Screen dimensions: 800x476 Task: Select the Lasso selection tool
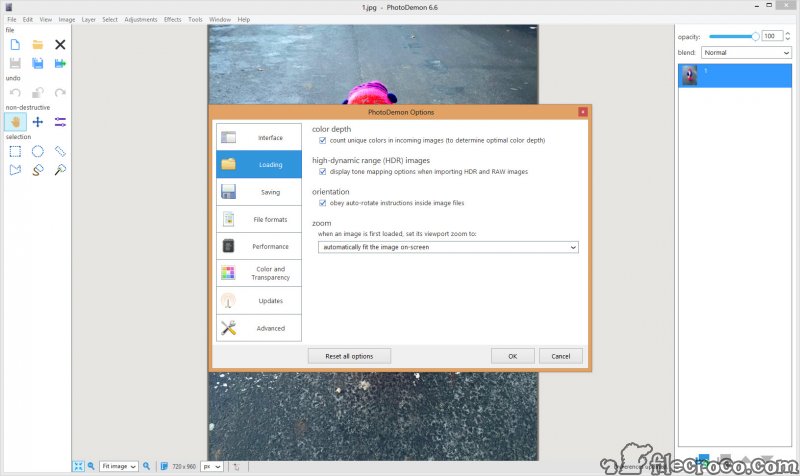pos(38,170)
